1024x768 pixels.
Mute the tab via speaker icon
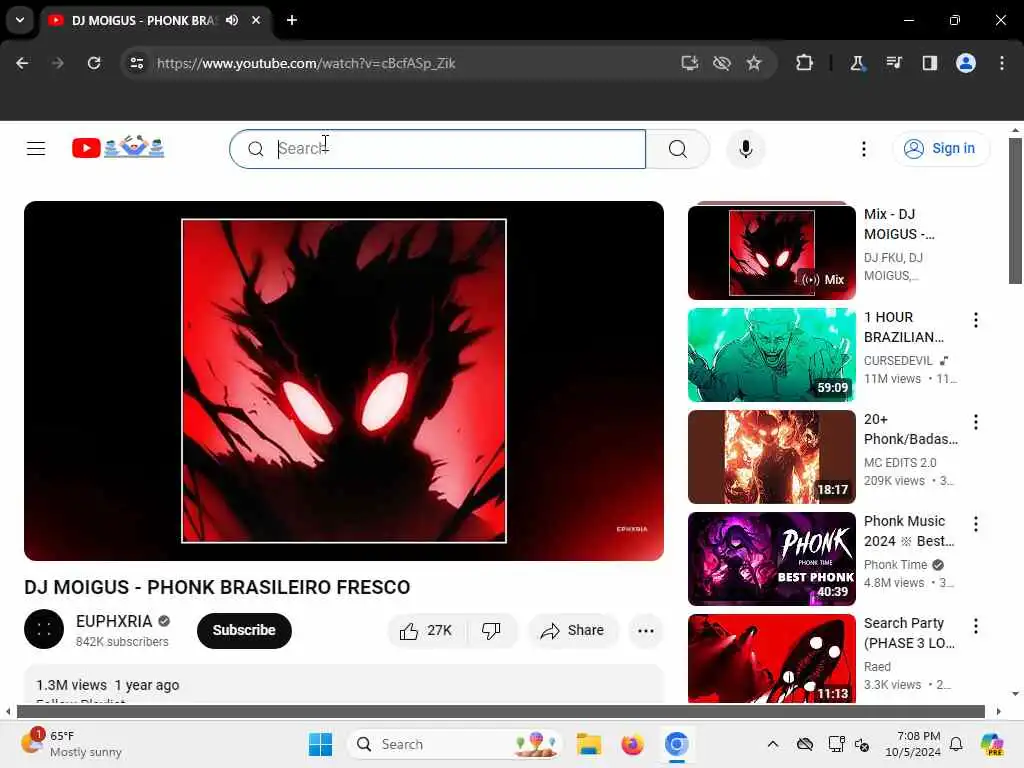tap(232, 20)
